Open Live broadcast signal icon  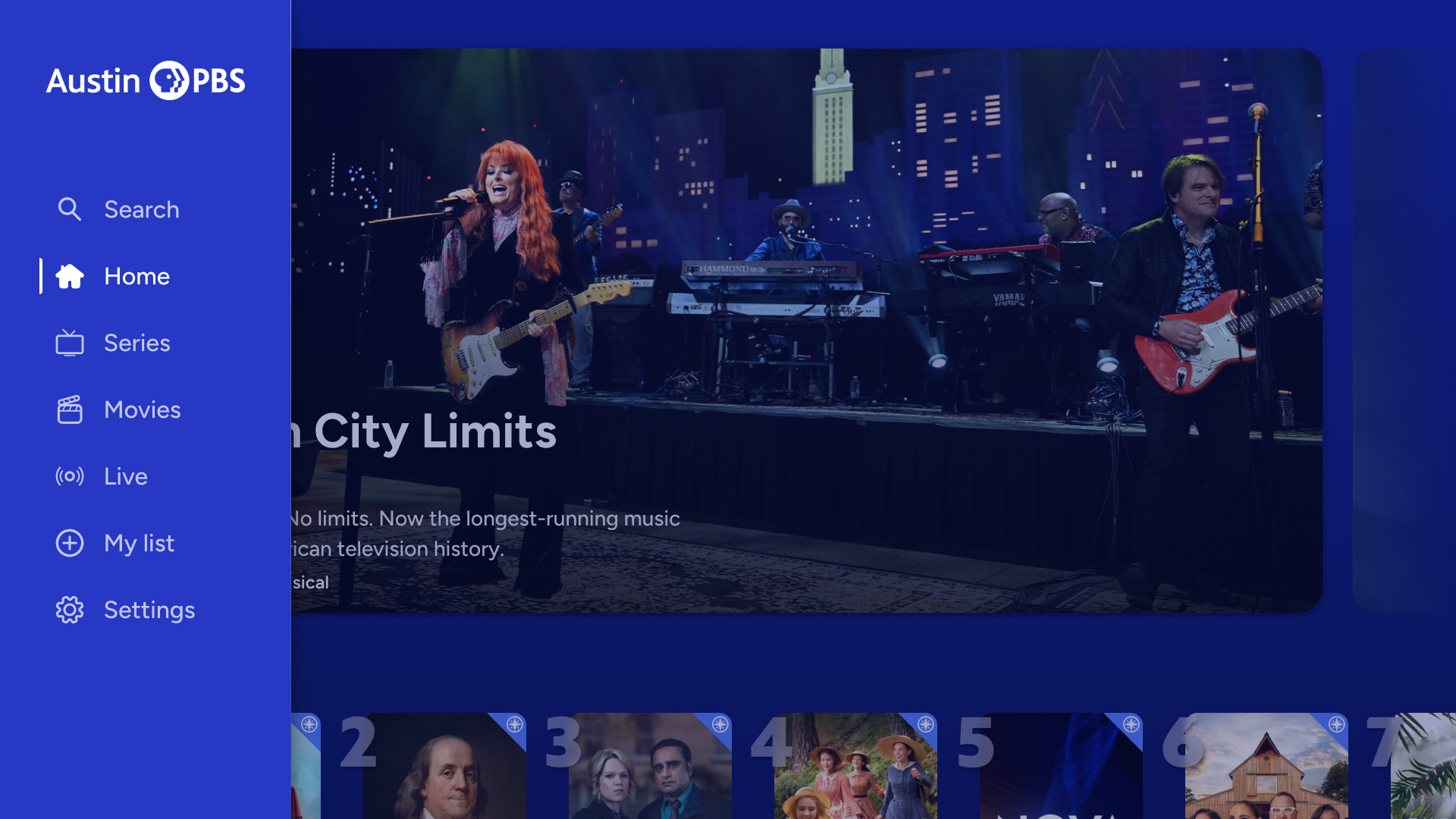(x=70, y=476)
